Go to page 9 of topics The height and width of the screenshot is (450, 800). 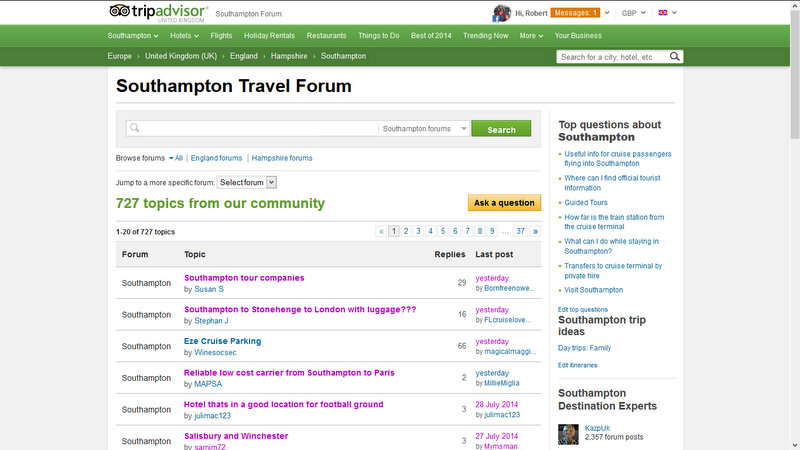click(x=492, y=231)
